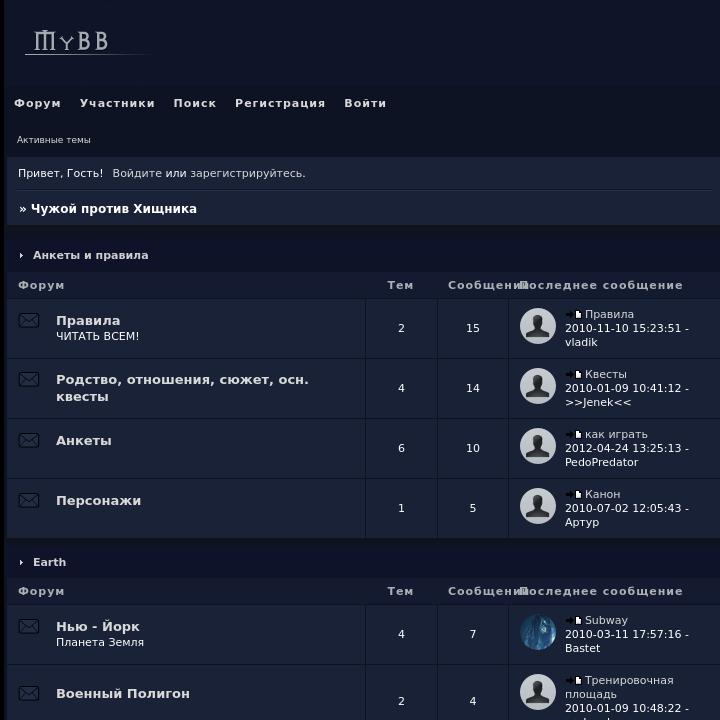Click envelope icon beside Нью - Йорк forum

coord(29,626)
